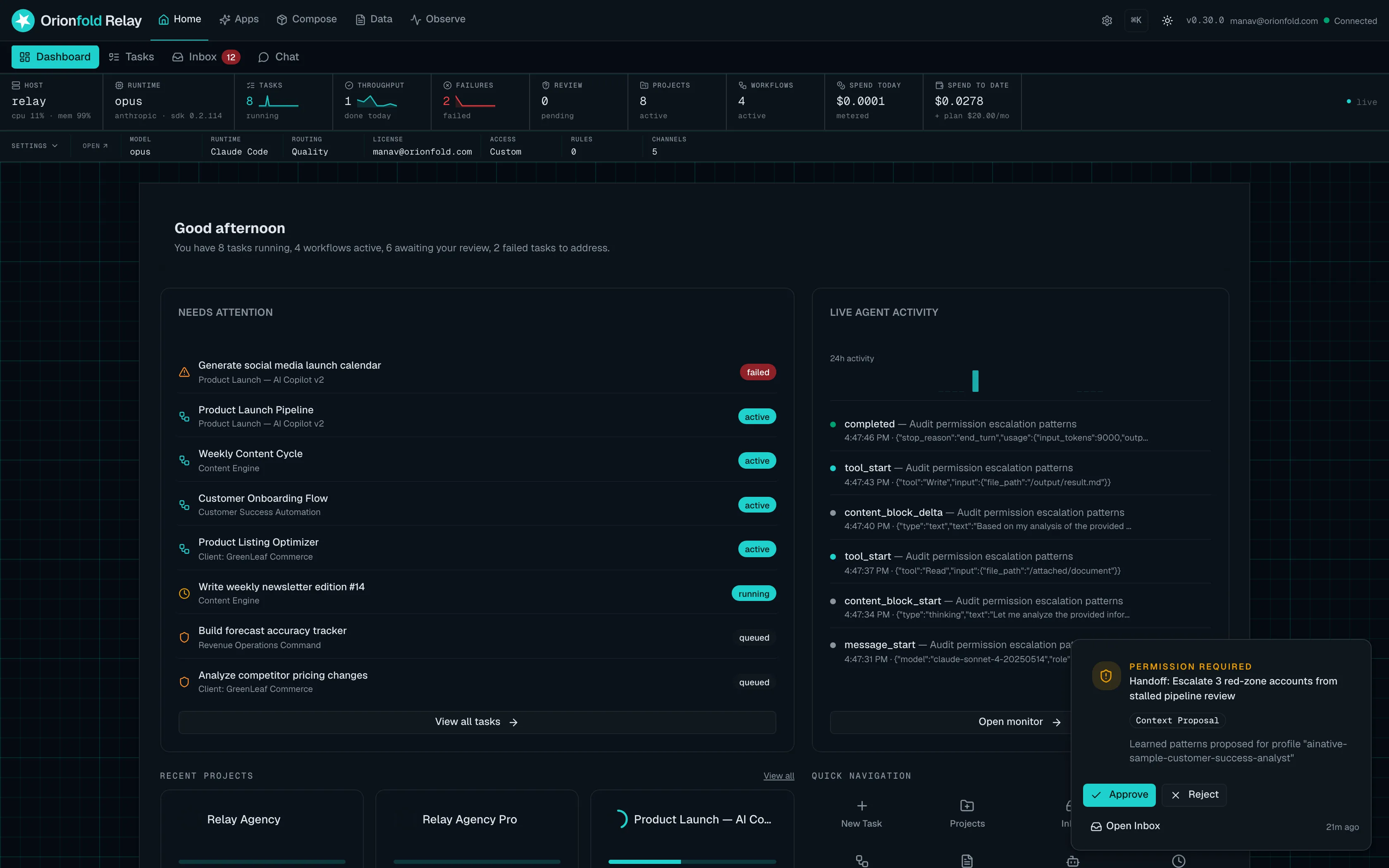Click the 24h activity chart bar
Screen dimensions: 1389x868
pos(975,381)
